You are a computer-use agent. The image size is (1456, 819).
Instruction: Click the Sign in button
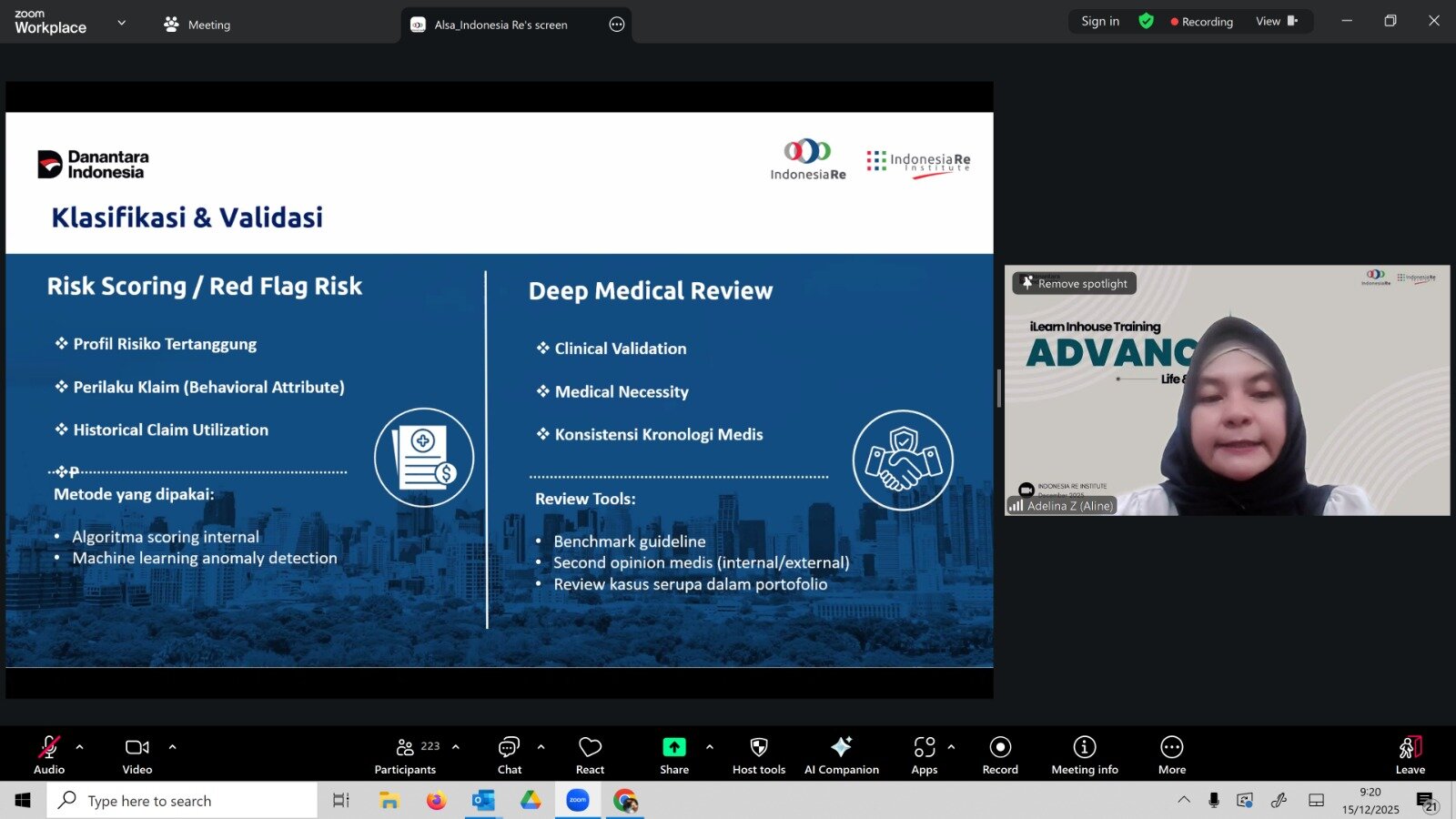[1099, 21]
